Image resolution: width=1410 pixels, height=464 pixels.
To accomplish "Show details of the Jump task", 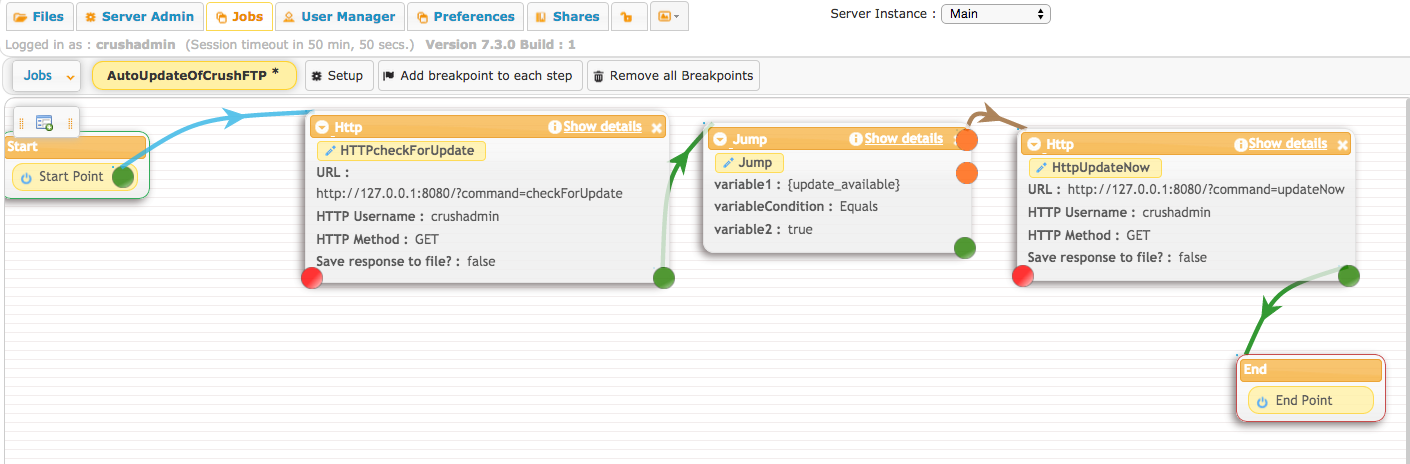I will click(903, 139).
